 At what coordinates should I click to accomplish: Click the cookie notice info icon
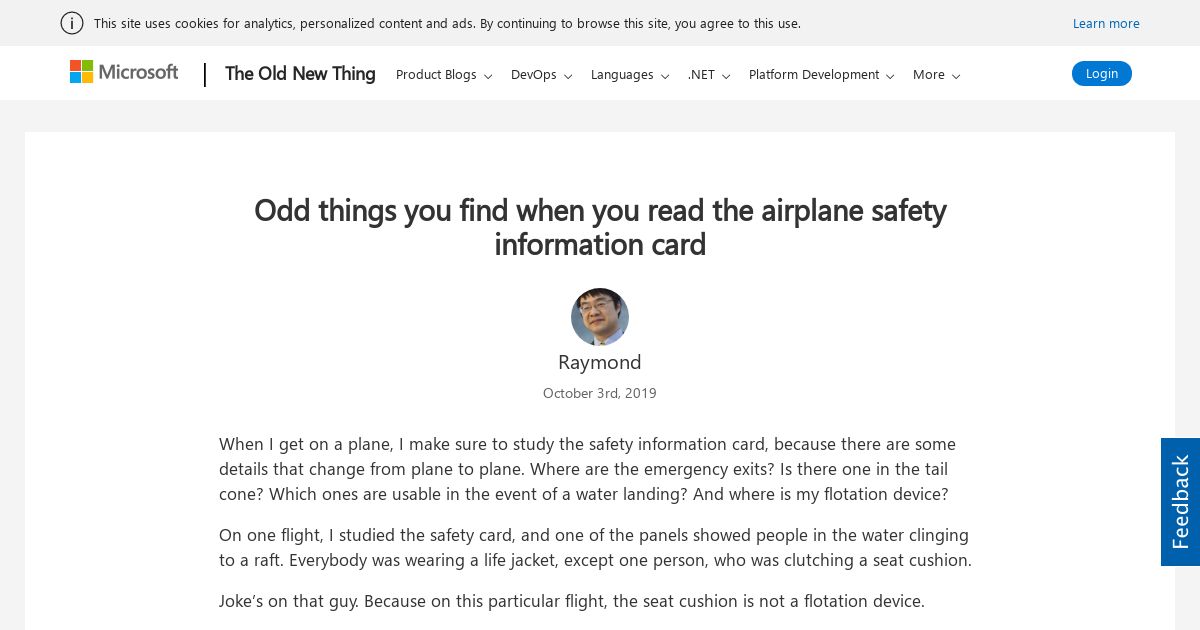pos(72,23)
